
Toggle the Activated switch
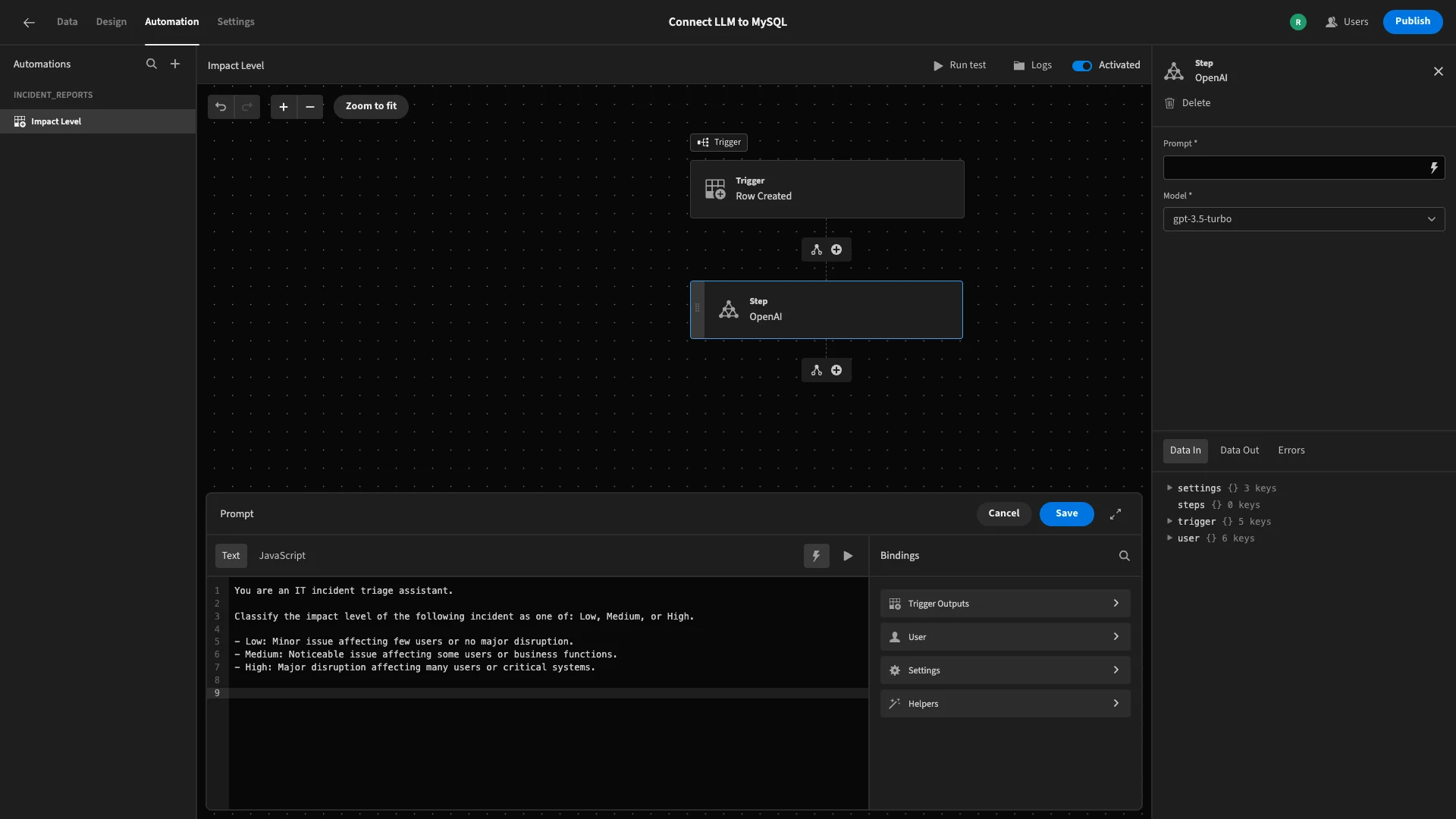tap(1082, 65)
